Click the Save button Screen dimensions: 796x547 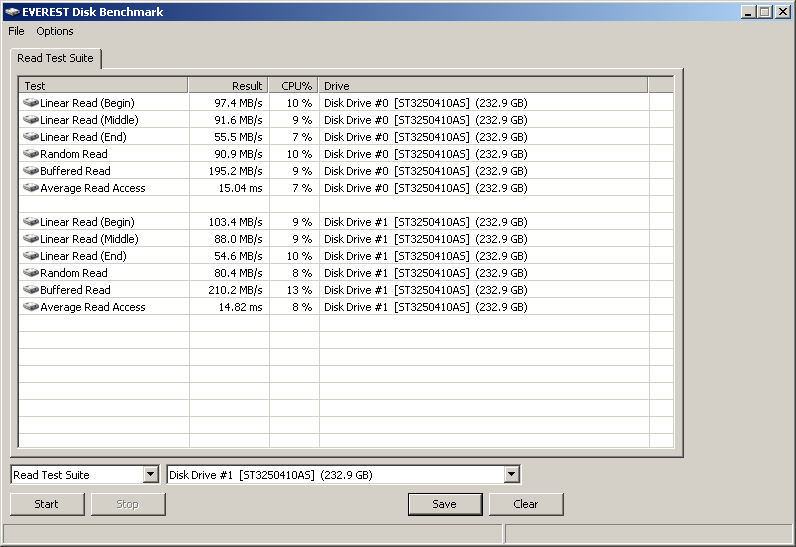(445, 504)
